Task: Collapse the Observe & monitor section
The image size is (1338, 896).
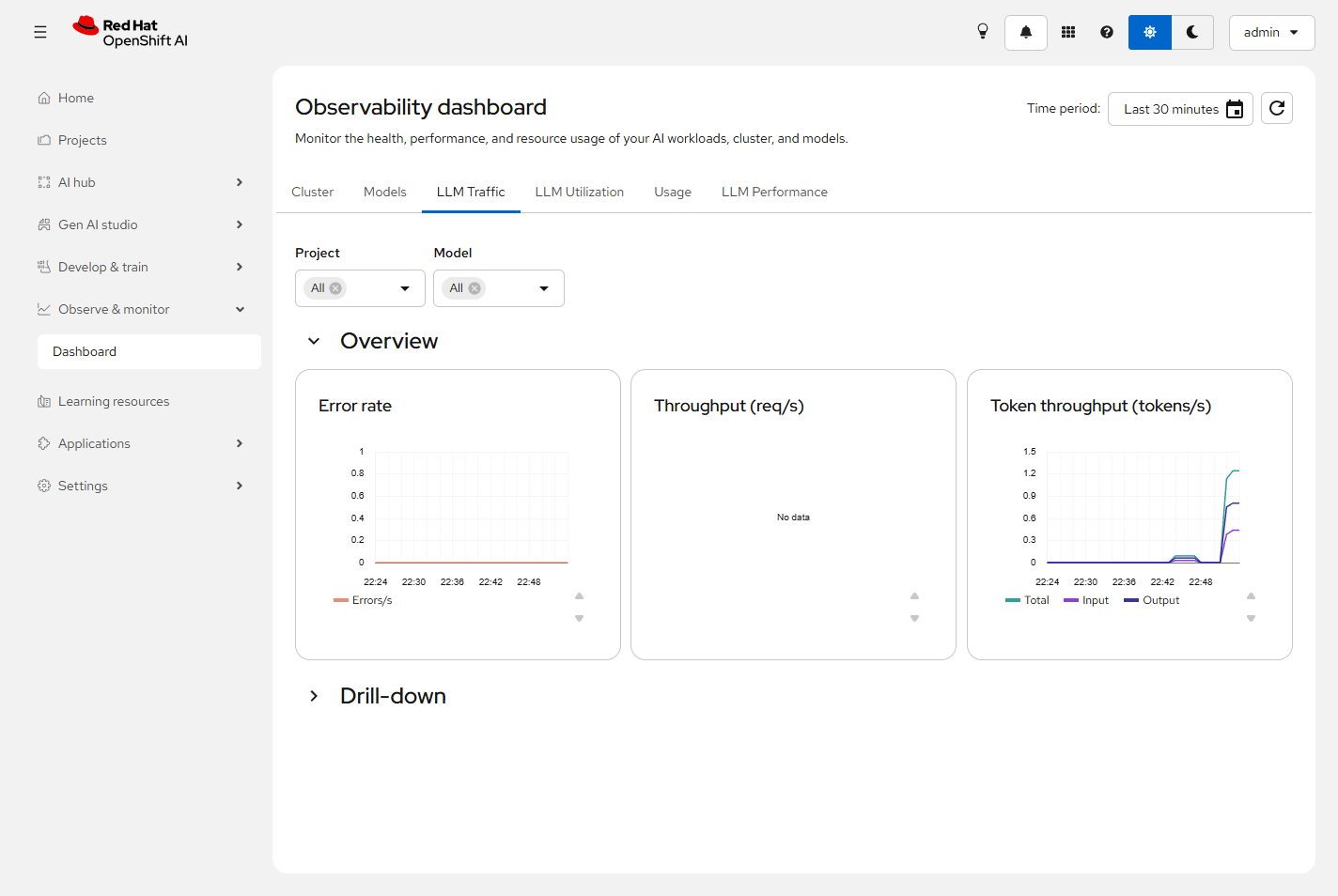Action: coord(149,309)
